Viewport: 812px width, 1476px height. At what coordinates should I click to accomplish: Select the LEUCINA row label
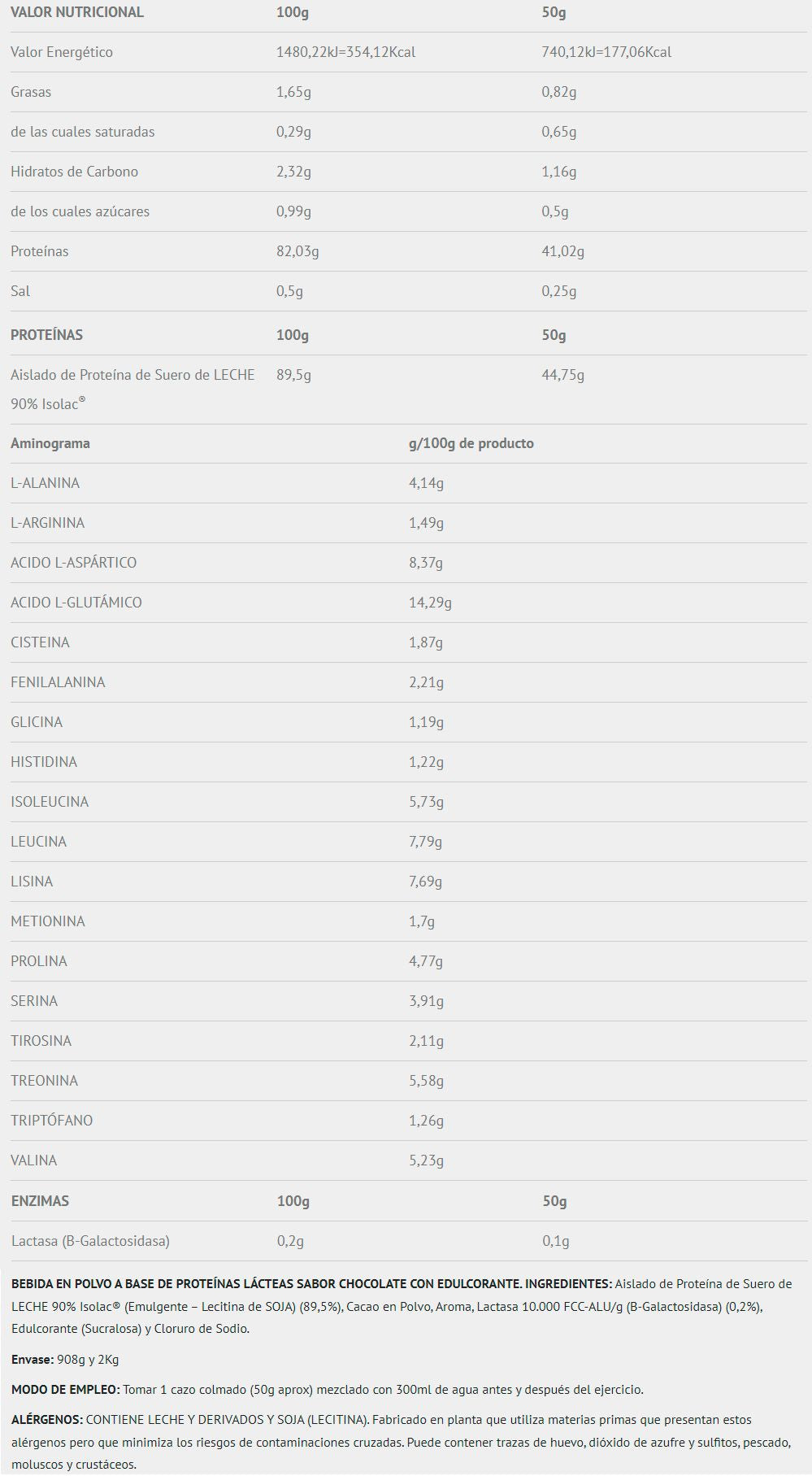pos(38,842)
